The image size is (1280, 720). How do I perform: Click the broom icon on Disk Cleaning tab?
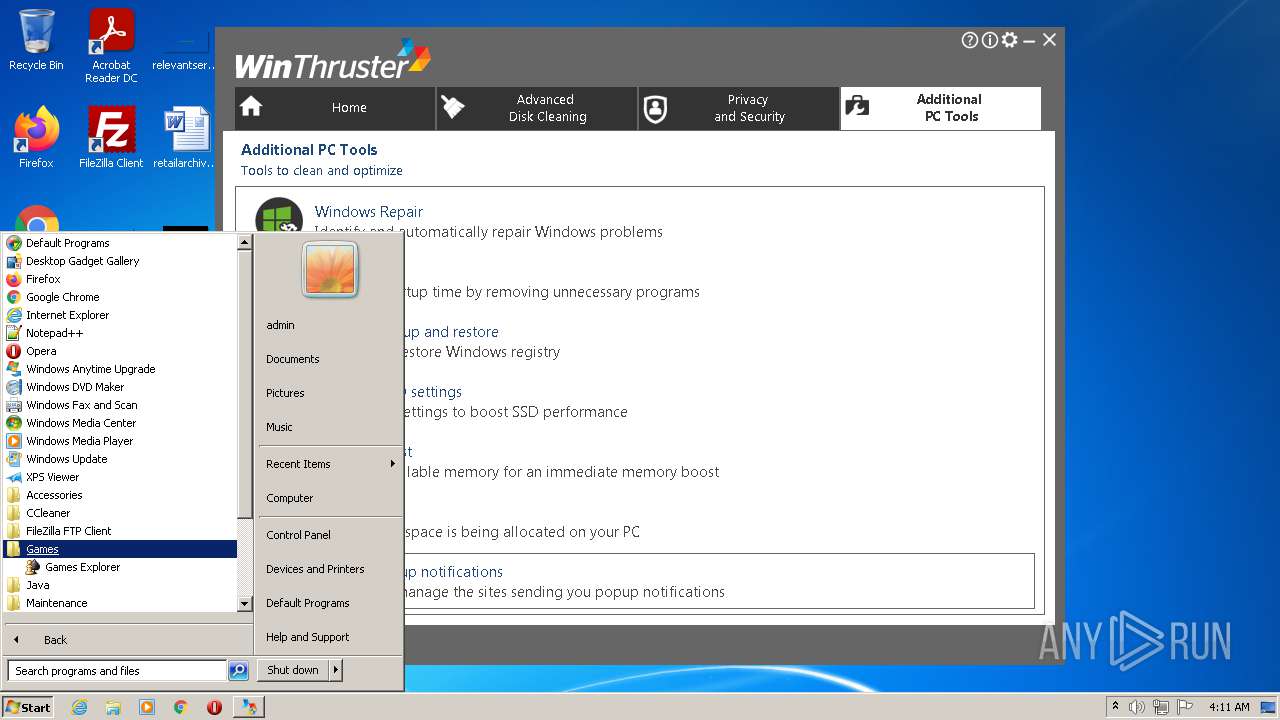point(453,107)
